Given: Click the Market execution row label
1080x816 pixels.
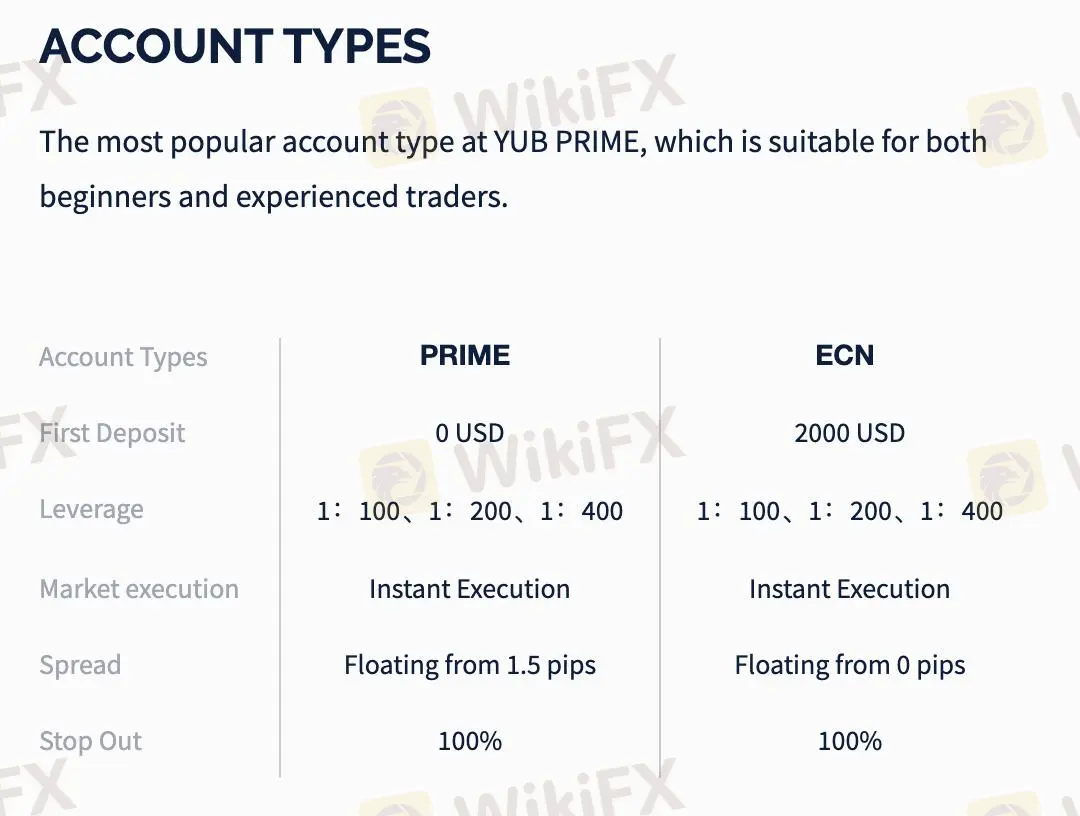Looking at the screenshot, I should (139, 589).
